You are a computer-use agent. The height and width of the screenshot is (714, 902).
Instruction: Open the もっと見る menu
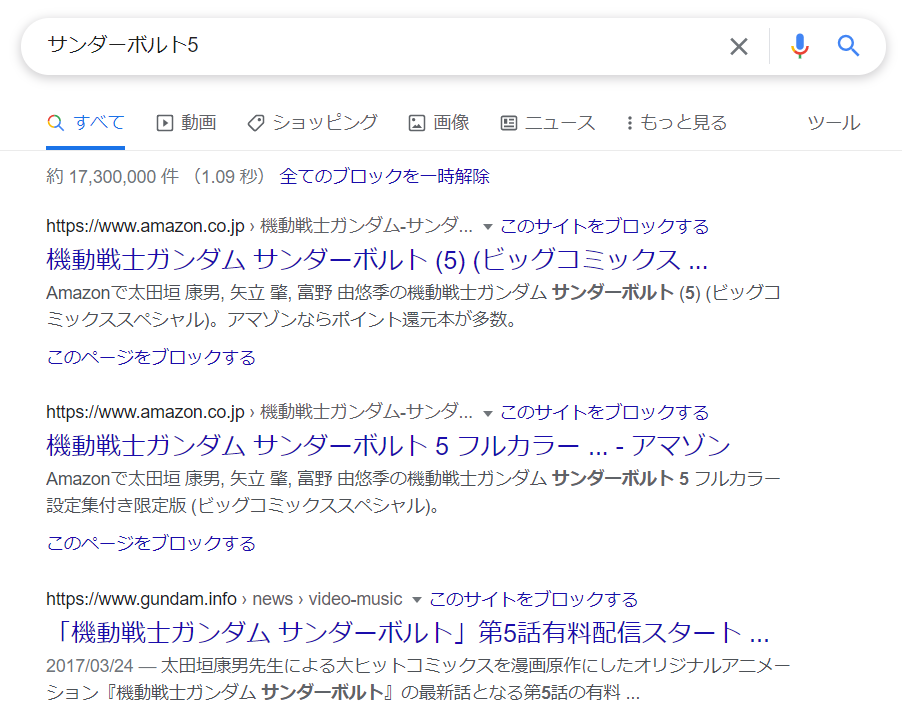(x=676, y=123)
